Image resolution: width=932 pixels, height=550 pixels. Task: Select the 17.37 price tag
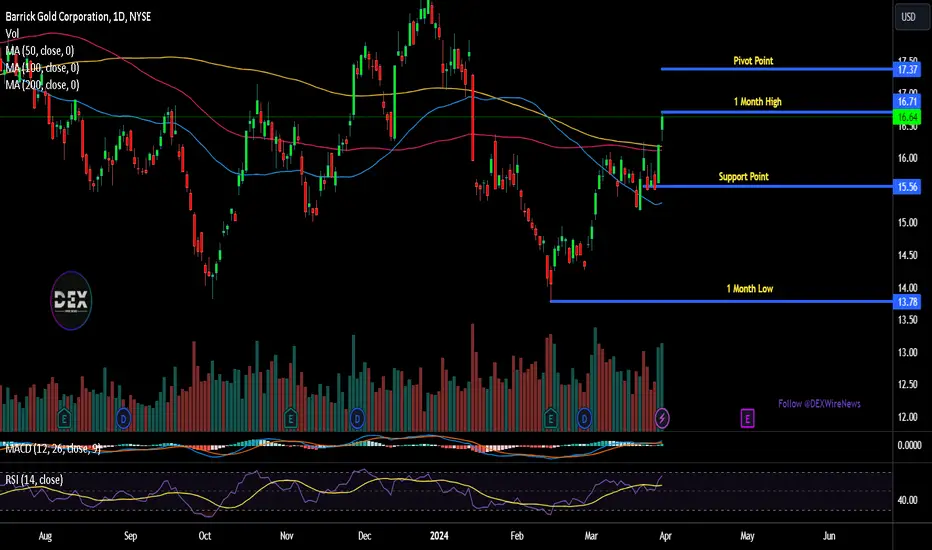[908, 70]
